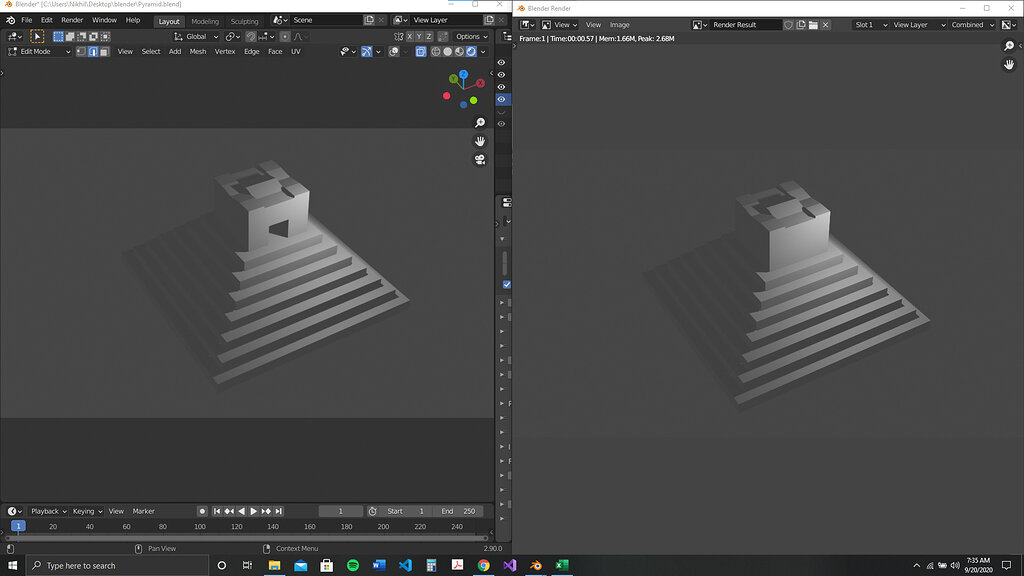Click frame 40 on the timeline
Viewport: 1024px width, 576px height.
point(88,524)
